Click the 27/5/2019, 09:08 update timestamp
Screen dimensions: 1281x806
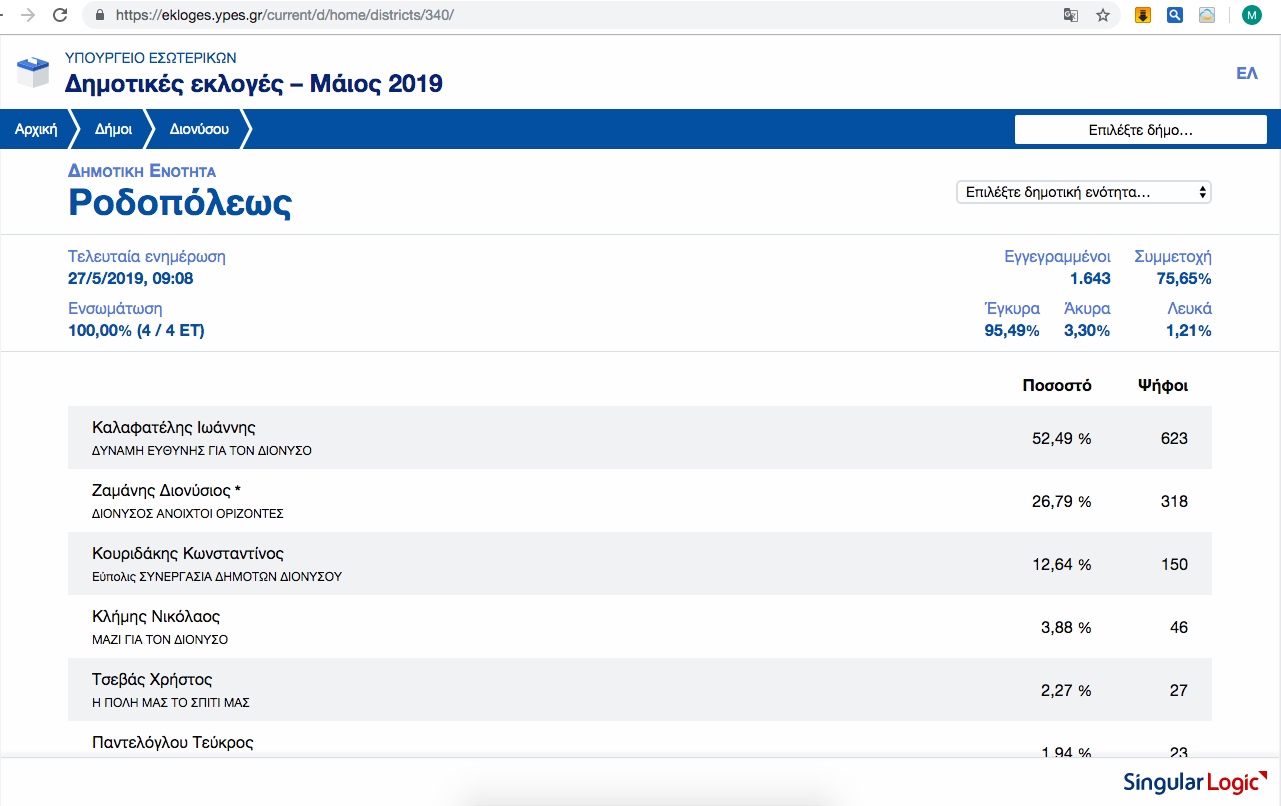[x=131, y=279]
